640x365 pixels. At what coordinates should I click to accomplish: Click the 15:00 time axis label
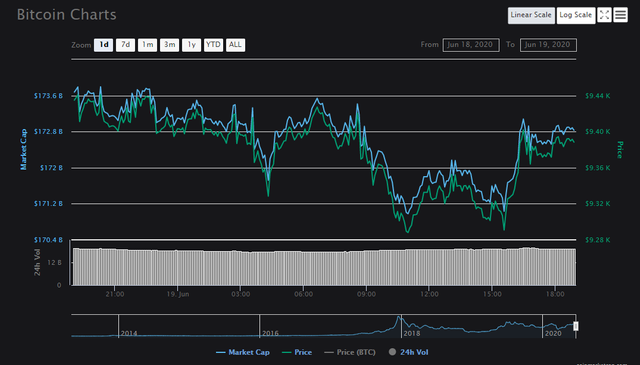(x=492, y=294)
